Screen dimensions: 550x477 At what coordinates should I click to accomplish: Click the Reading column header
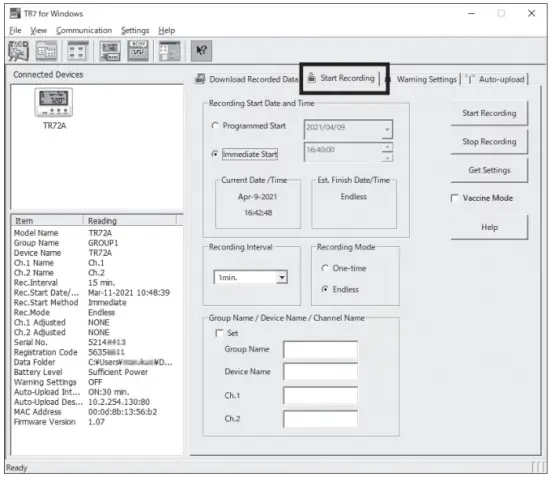[130, 221]
